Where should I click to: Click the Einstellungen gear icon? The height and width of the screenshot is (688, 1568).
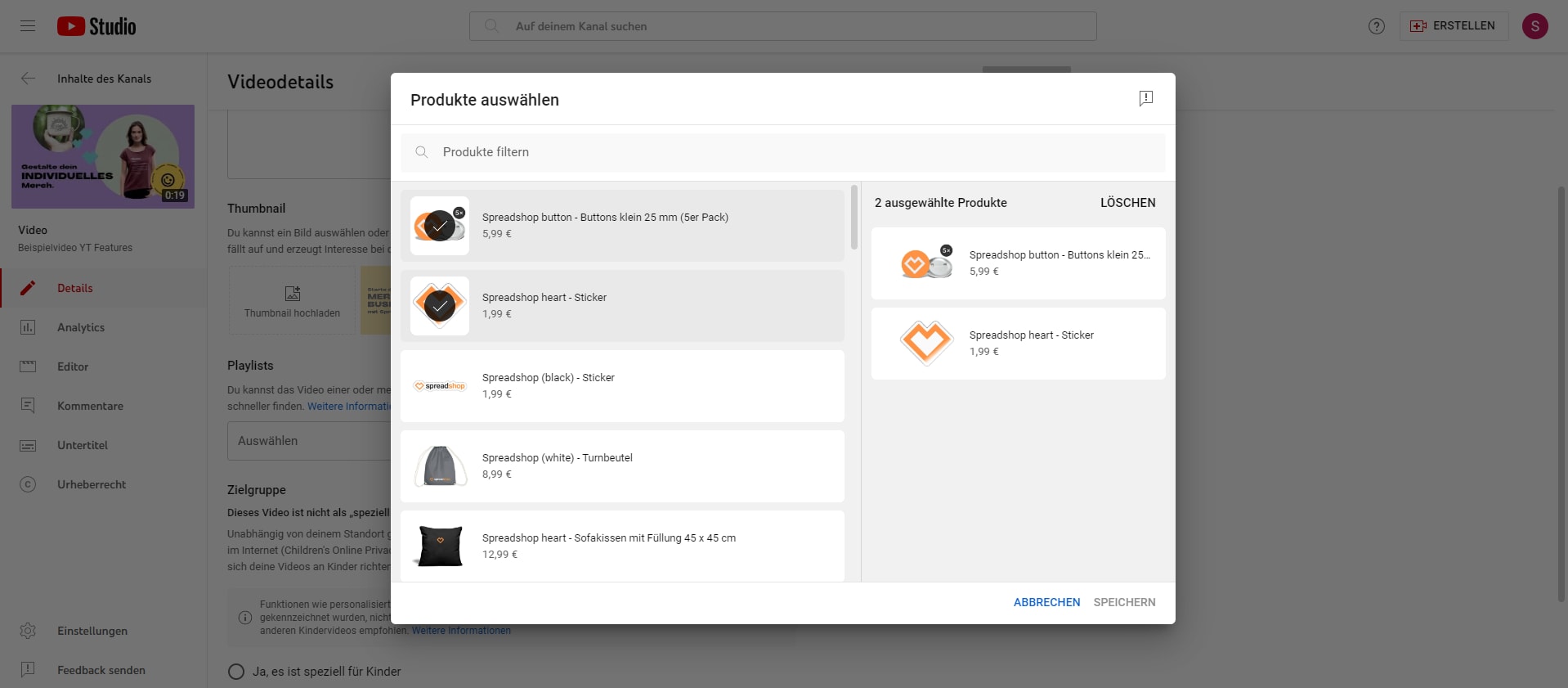[x=28, y=631]
